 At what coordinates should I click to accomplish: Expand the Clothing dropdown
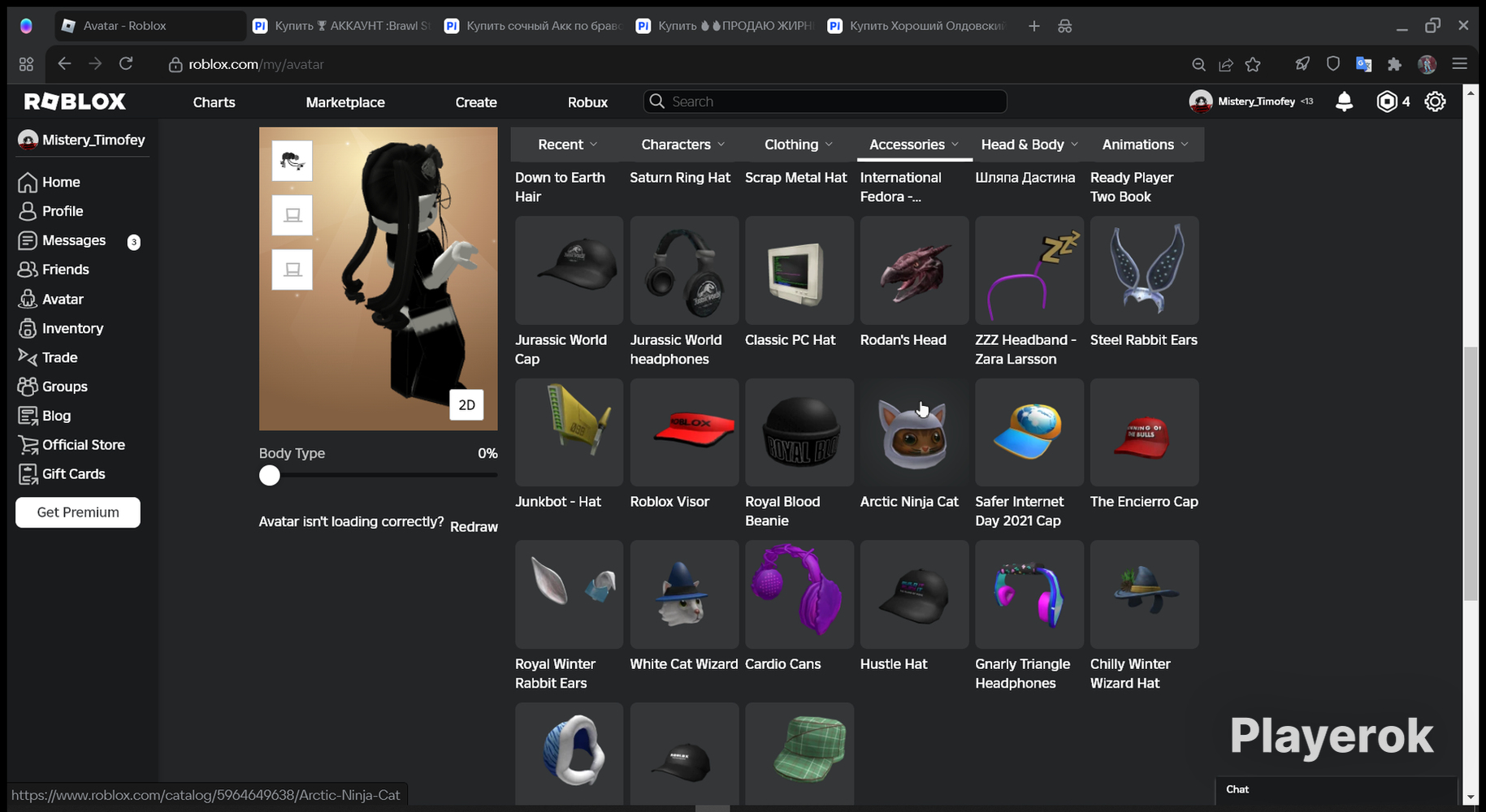click(799, 145)
